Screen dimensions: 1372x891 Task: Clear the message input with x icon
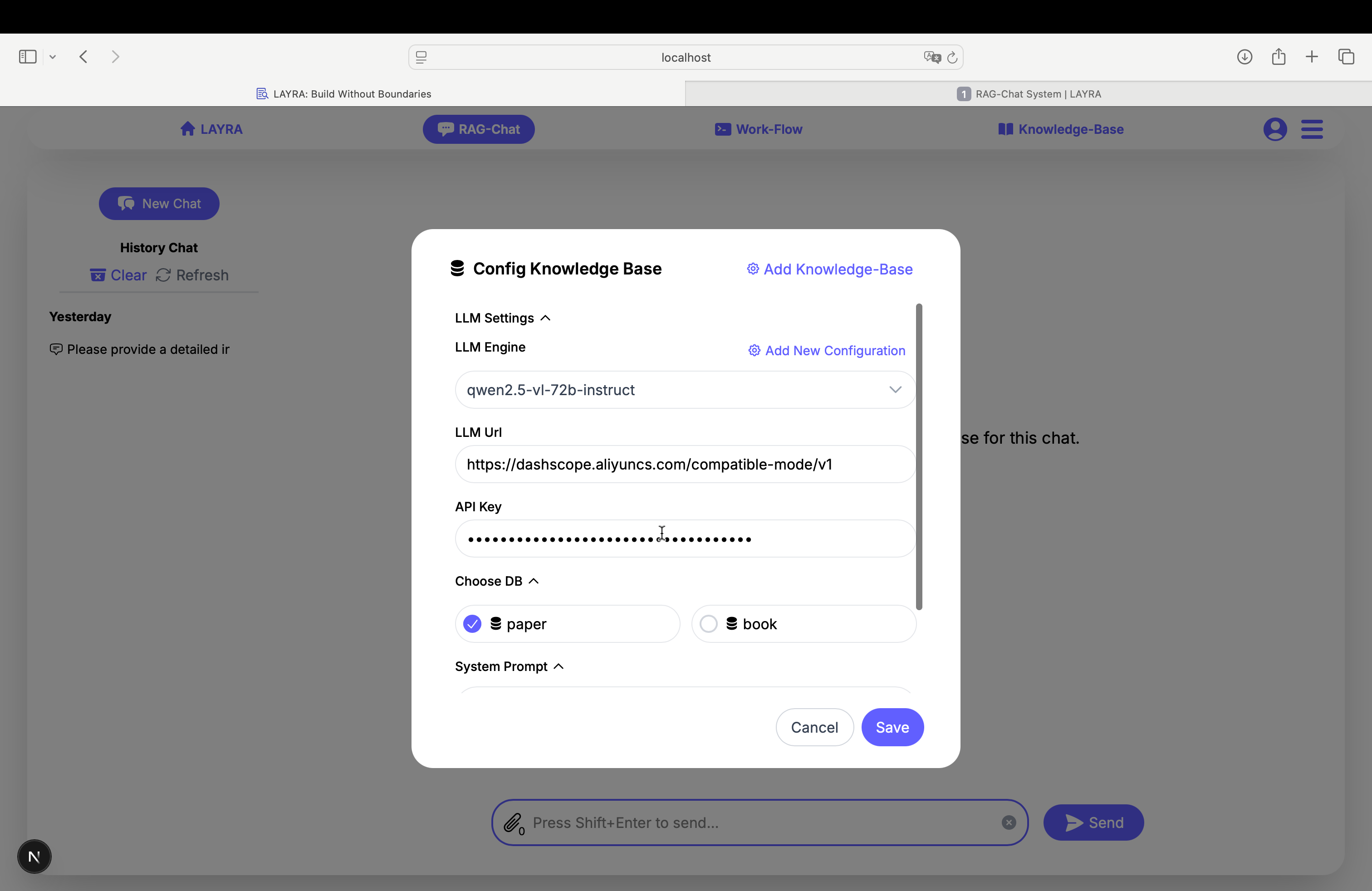1009,822
